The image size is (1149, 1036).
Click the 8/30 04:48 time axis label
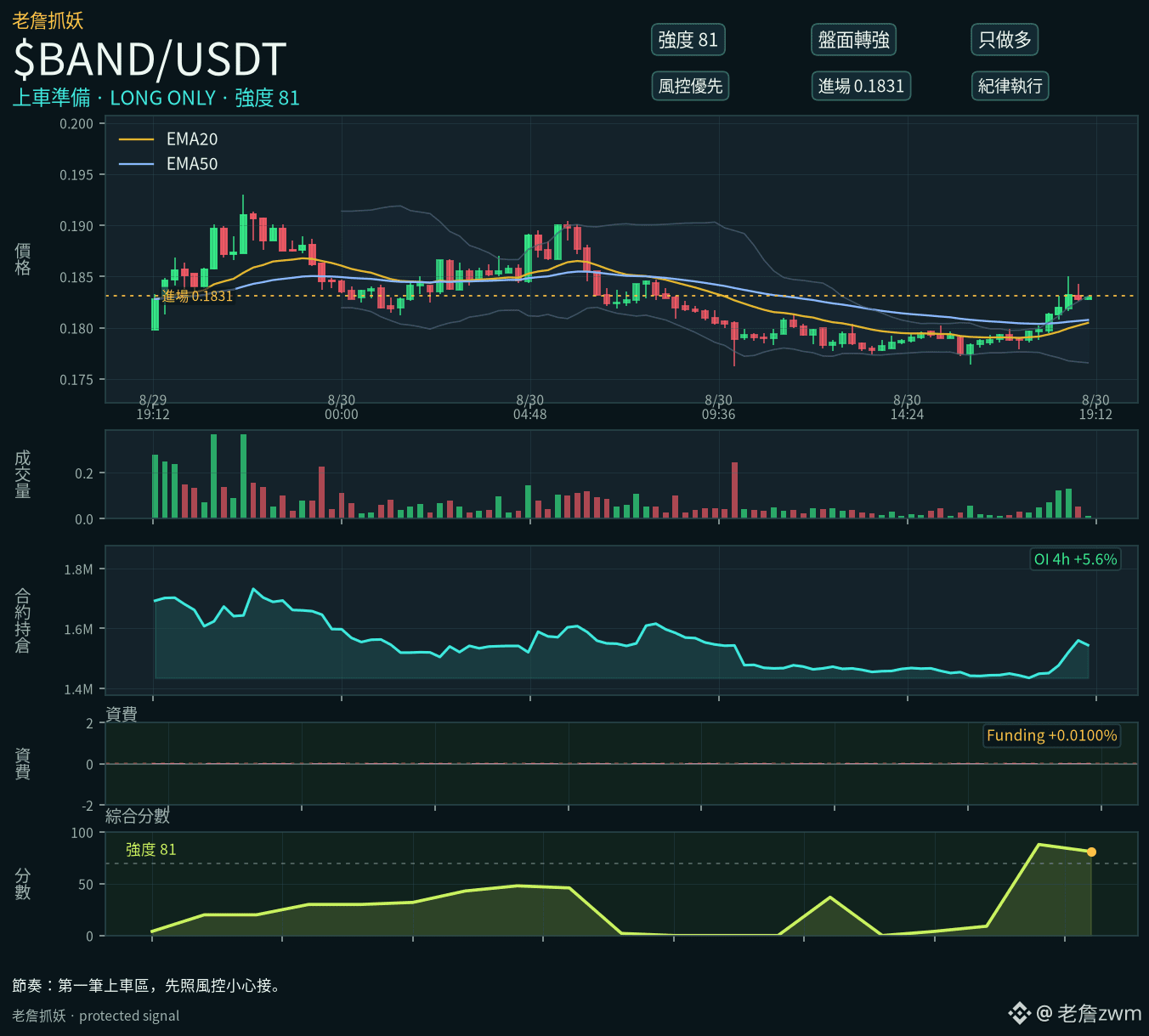coord(530,407)
